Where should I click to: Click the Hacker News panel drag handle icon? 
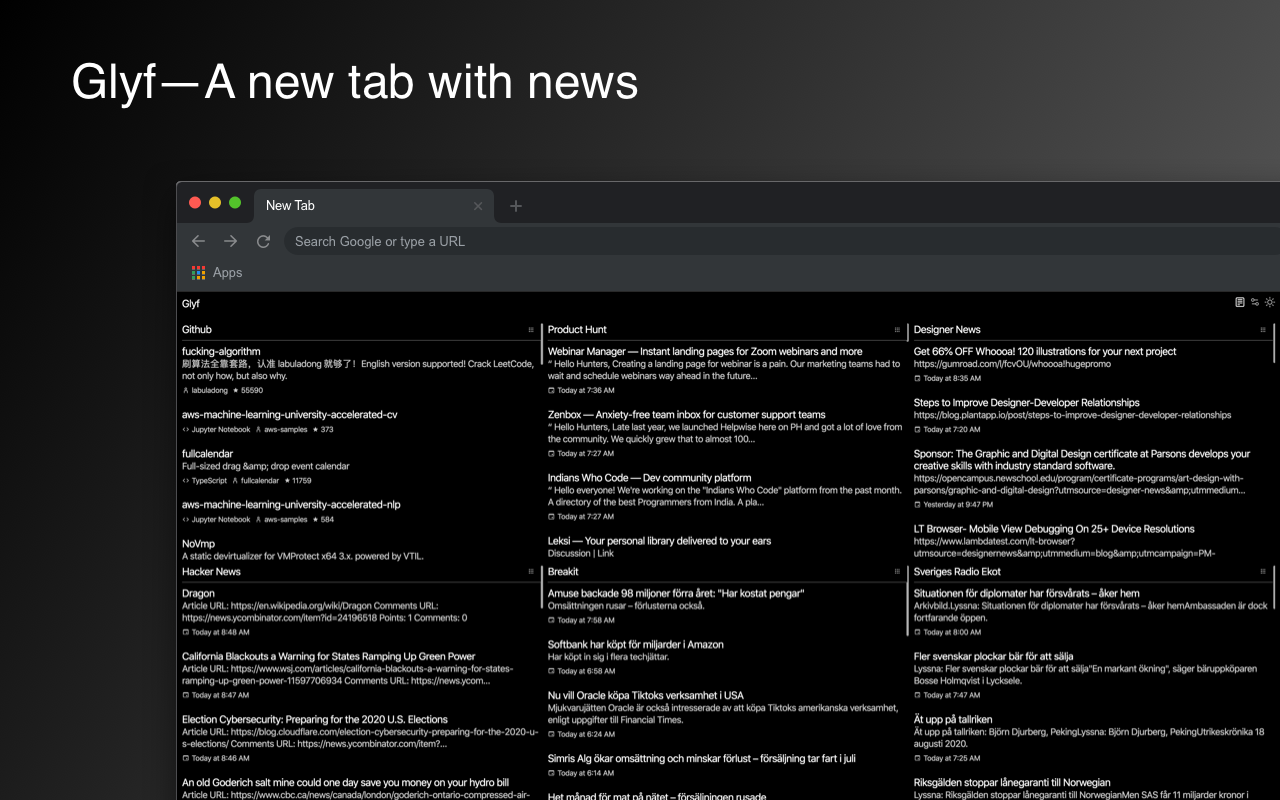[x=531, y=572]
